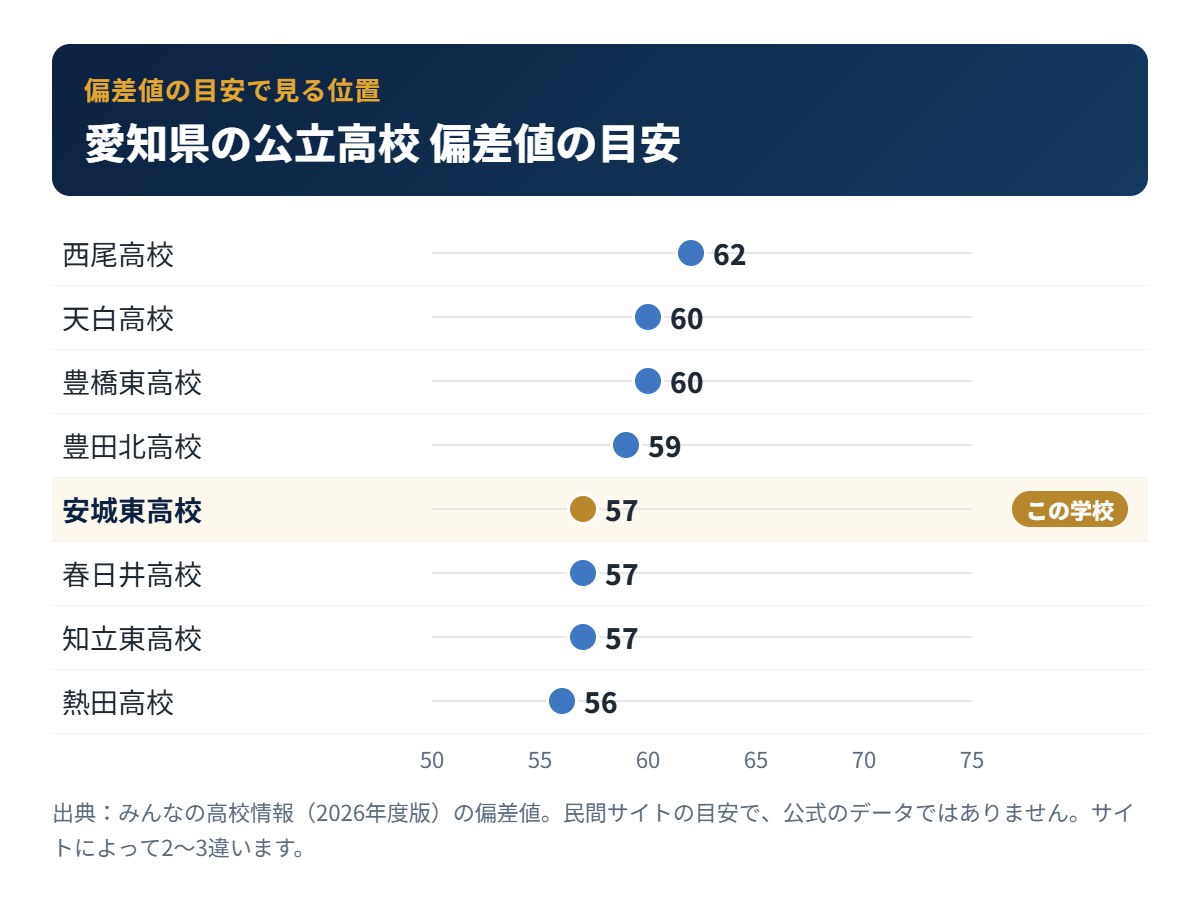1200x900 pixels.
Task: Click the value 57 in 春日井高校 row
Action: click(x=622, y=575)
